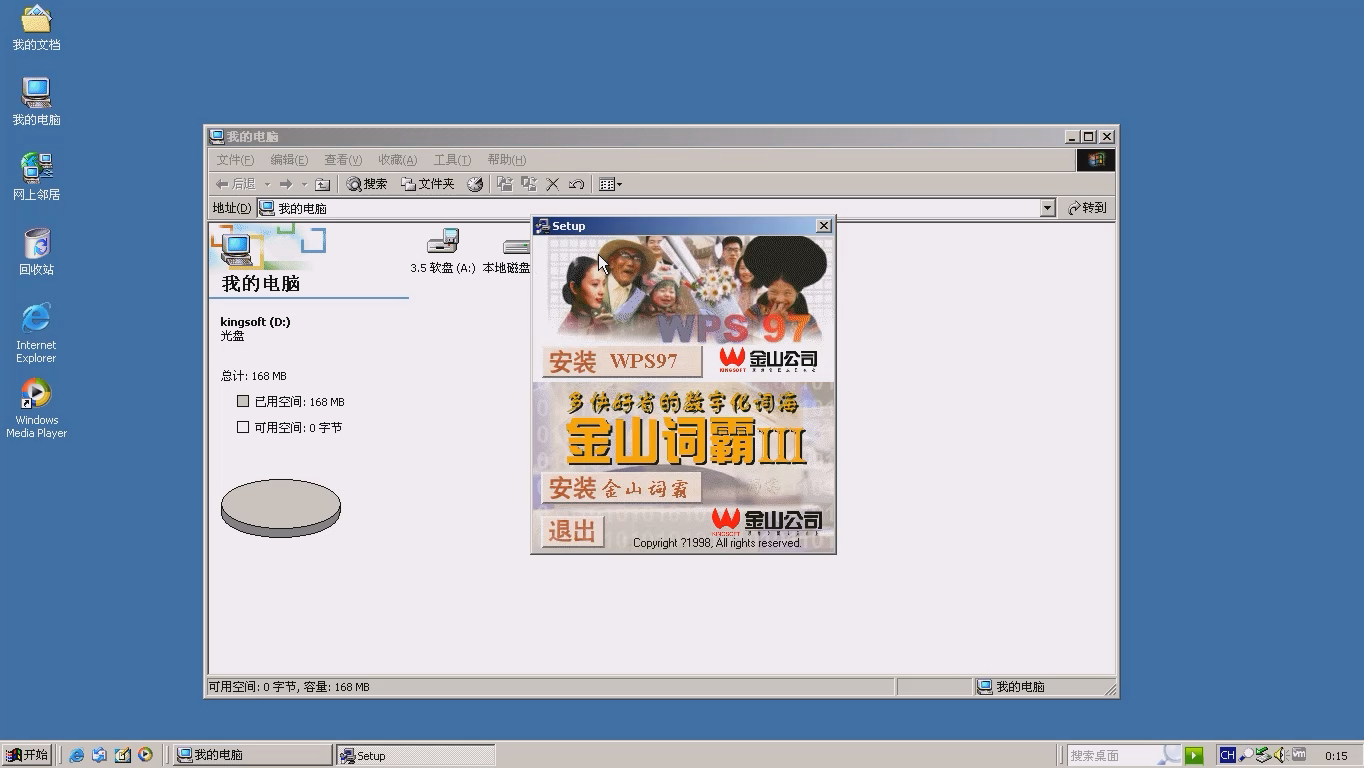Close the Setup dialog
This screenshot has width=1364, height=768.
(824, 226)
